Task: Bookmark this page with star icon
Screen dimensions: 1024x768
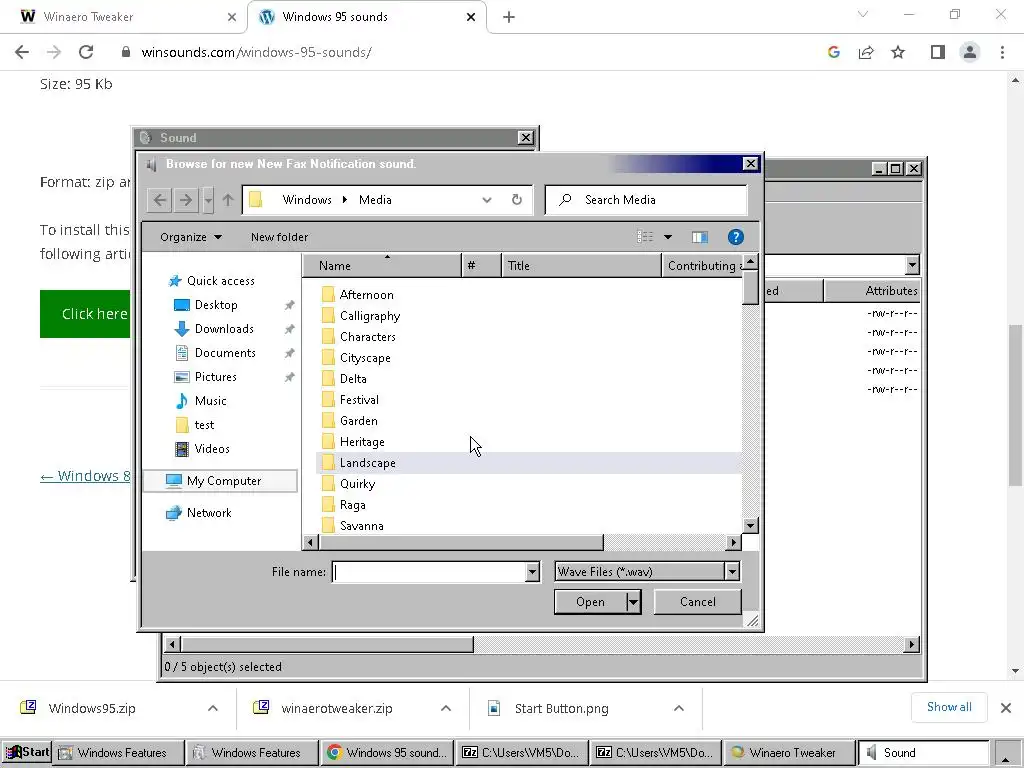Action: click(898, 52)
